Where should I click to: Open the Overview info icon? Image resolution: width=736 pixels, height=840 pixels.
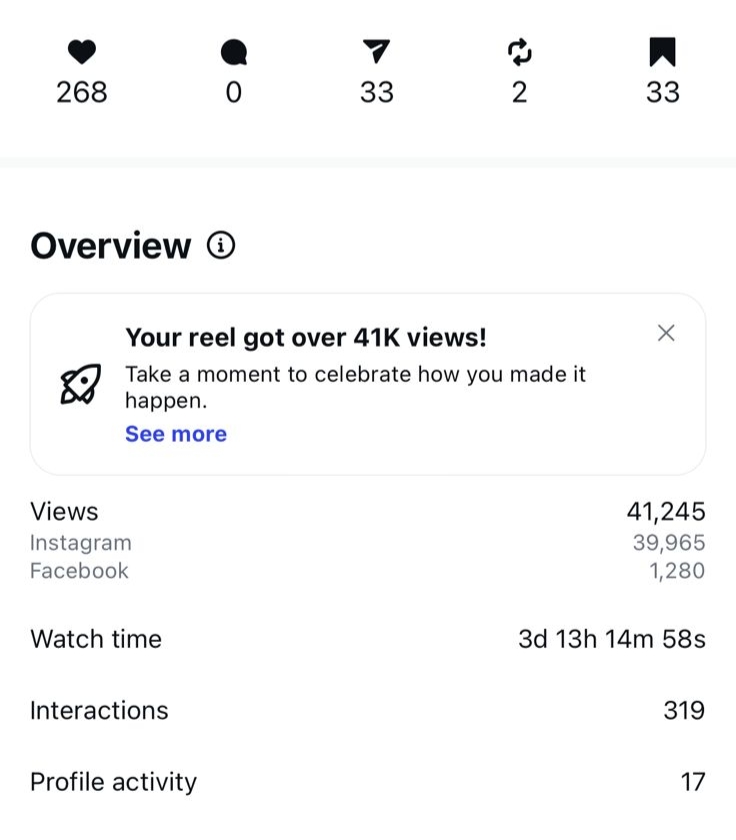[221, 245]
